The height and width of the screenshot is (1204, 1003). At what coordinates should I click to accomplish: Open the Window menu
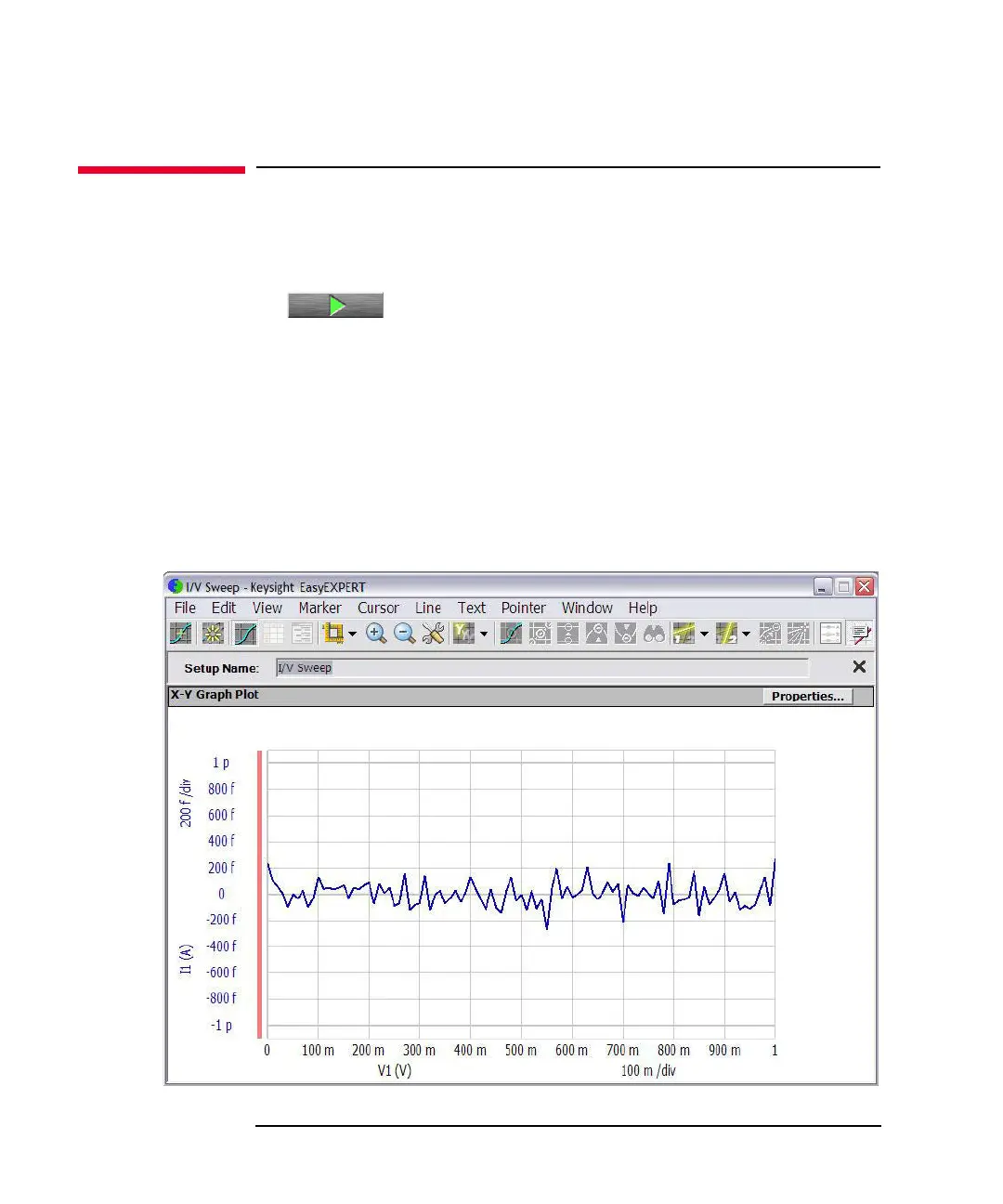coord(587,608)
